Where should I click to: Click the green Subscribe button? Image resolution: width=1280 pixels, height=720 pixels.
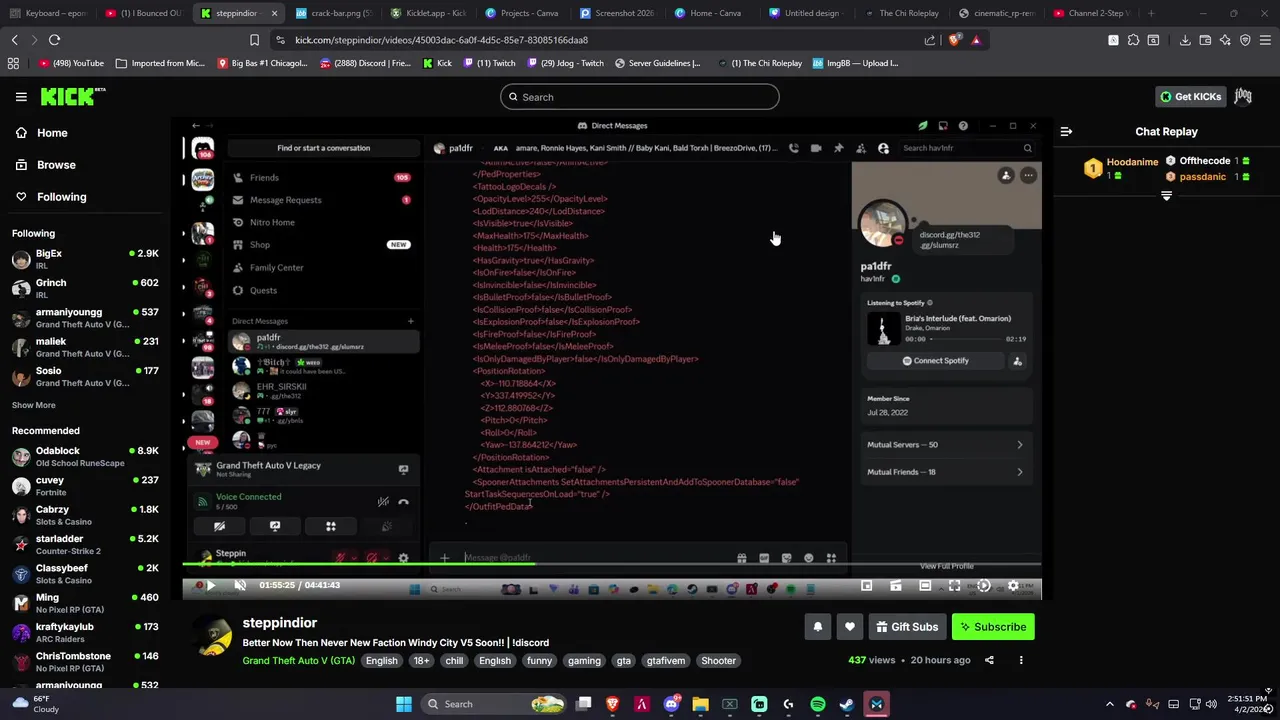click(x=993, y=627)
